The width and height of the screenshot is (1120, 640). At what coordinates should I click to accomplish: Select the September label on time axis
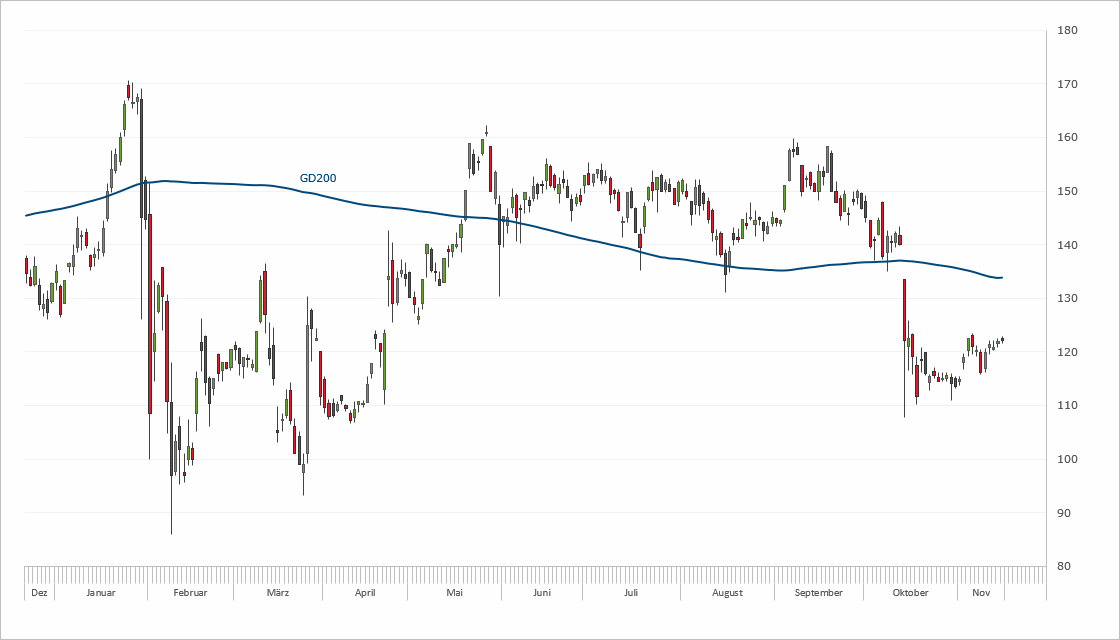pyautogui.click(x=818, y=592)
